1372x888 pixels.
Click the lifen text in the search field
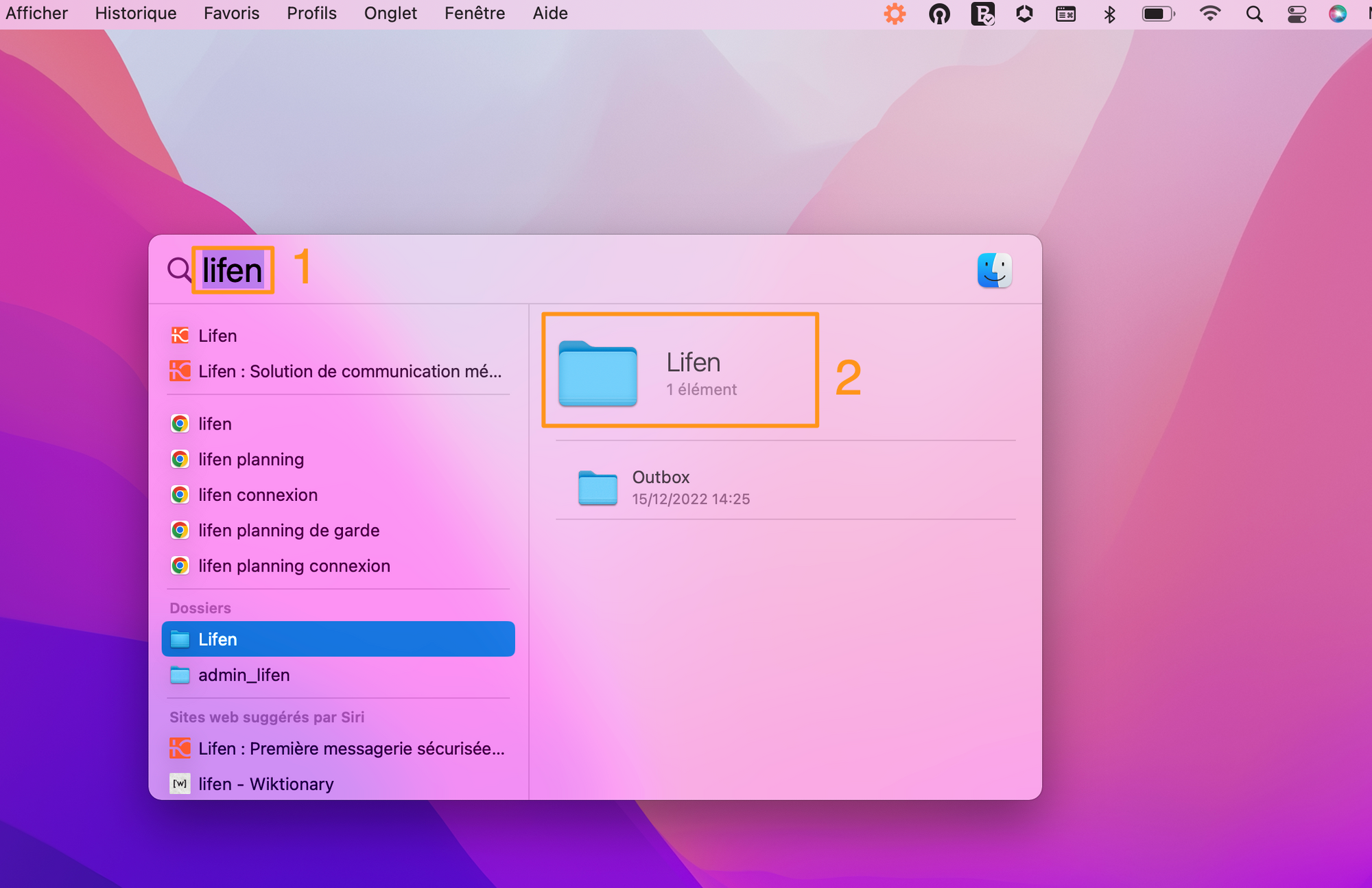[233, 270]
